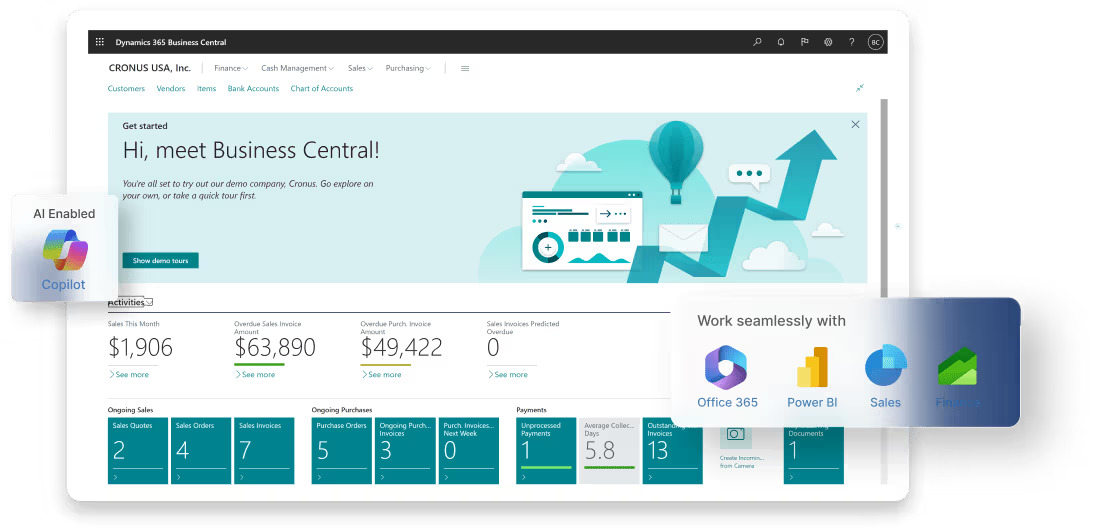Open the settings gear icon
The width and height of the screenshot is (1093, 531).
(x=828, y=42)
